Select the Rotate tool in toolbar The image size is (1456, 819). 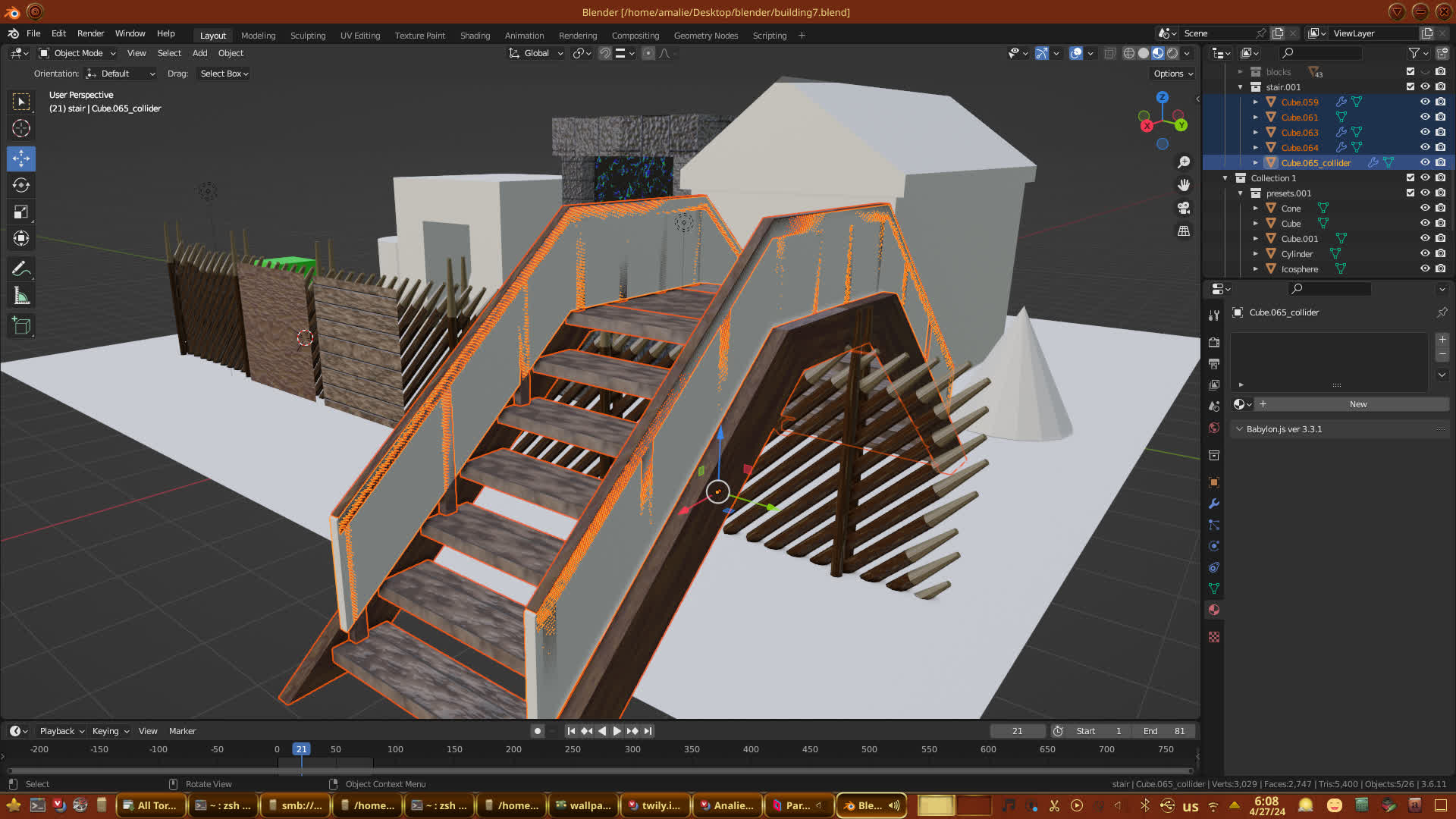tap(21, 185)
